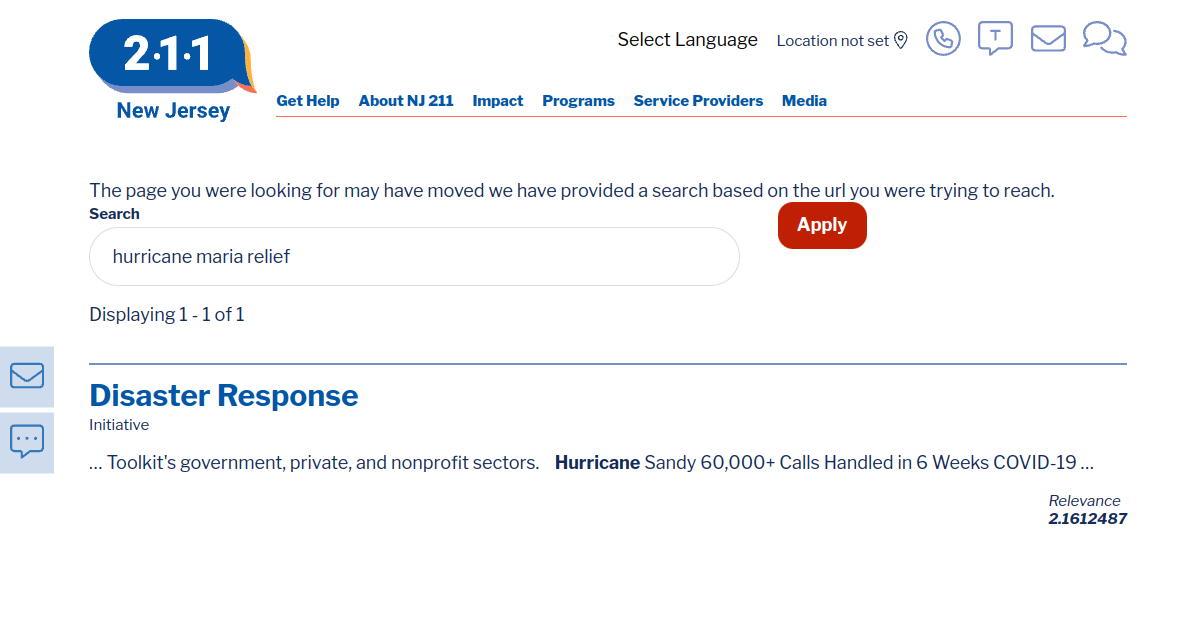Go to the Programs menu
Viewport: 1200px width, 630px height.
(578, 101)
